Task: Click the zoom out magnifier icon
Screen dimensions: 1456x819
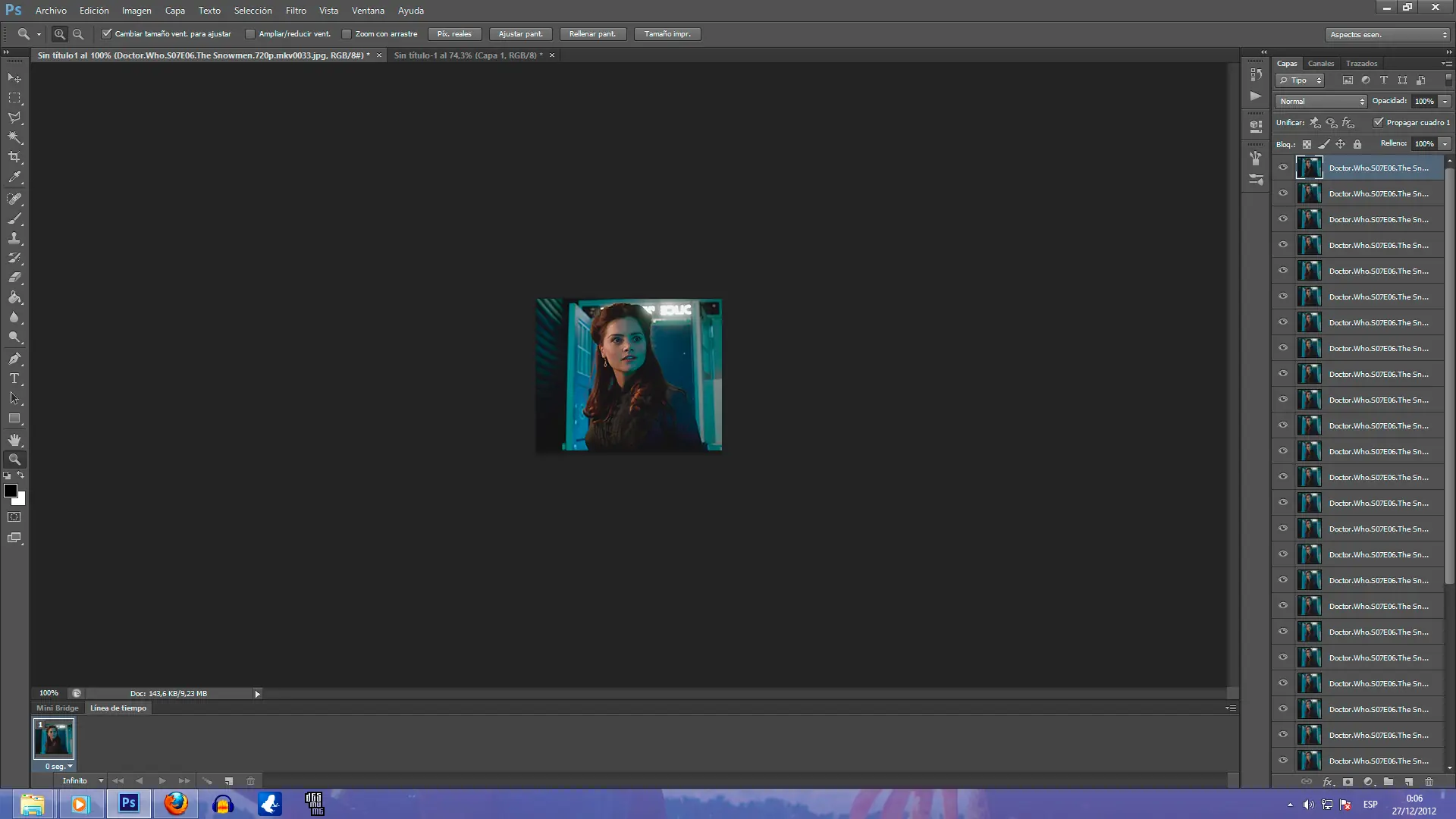Action: 78,34
